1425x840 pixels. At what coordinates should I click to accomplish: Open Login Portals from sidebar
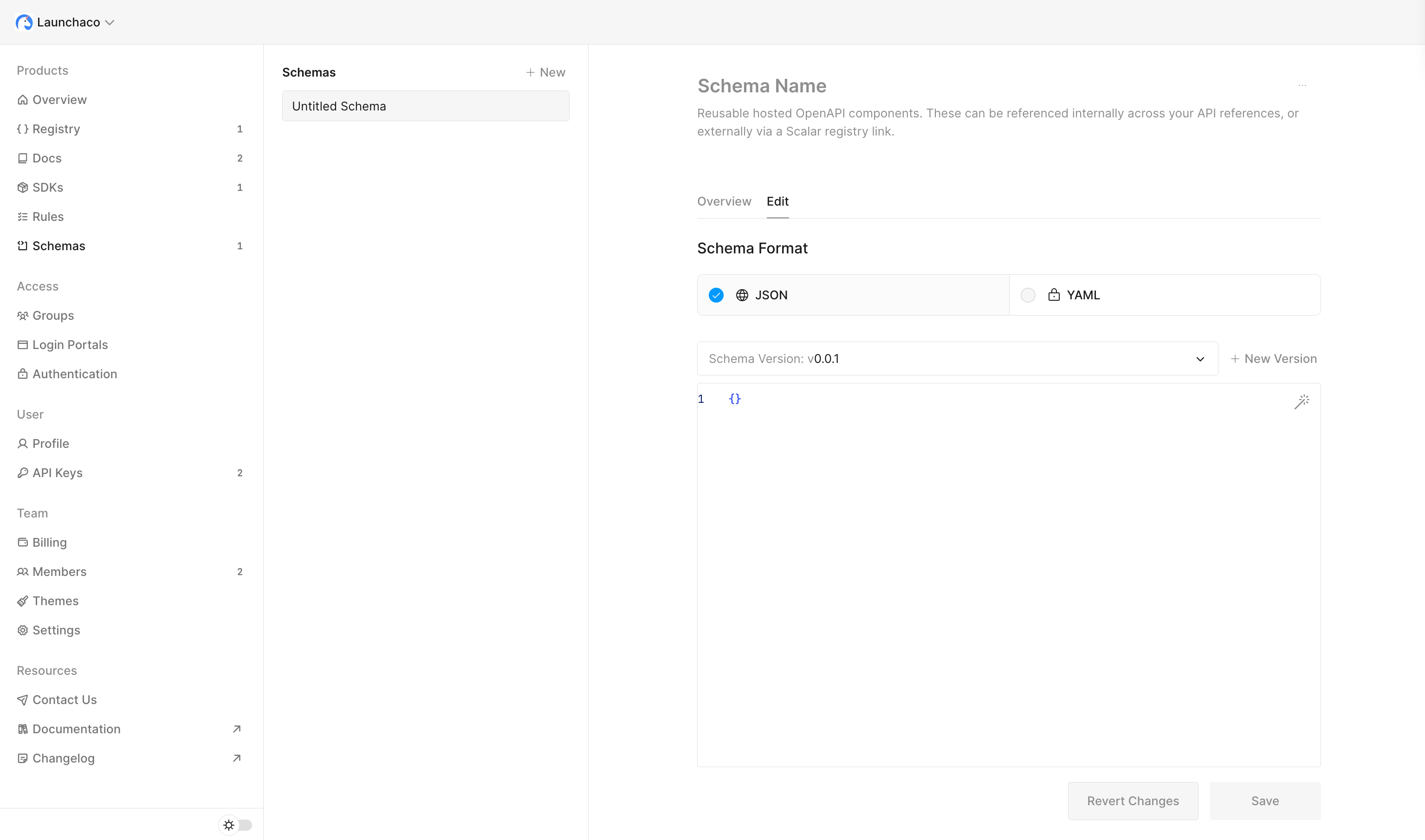70,344
